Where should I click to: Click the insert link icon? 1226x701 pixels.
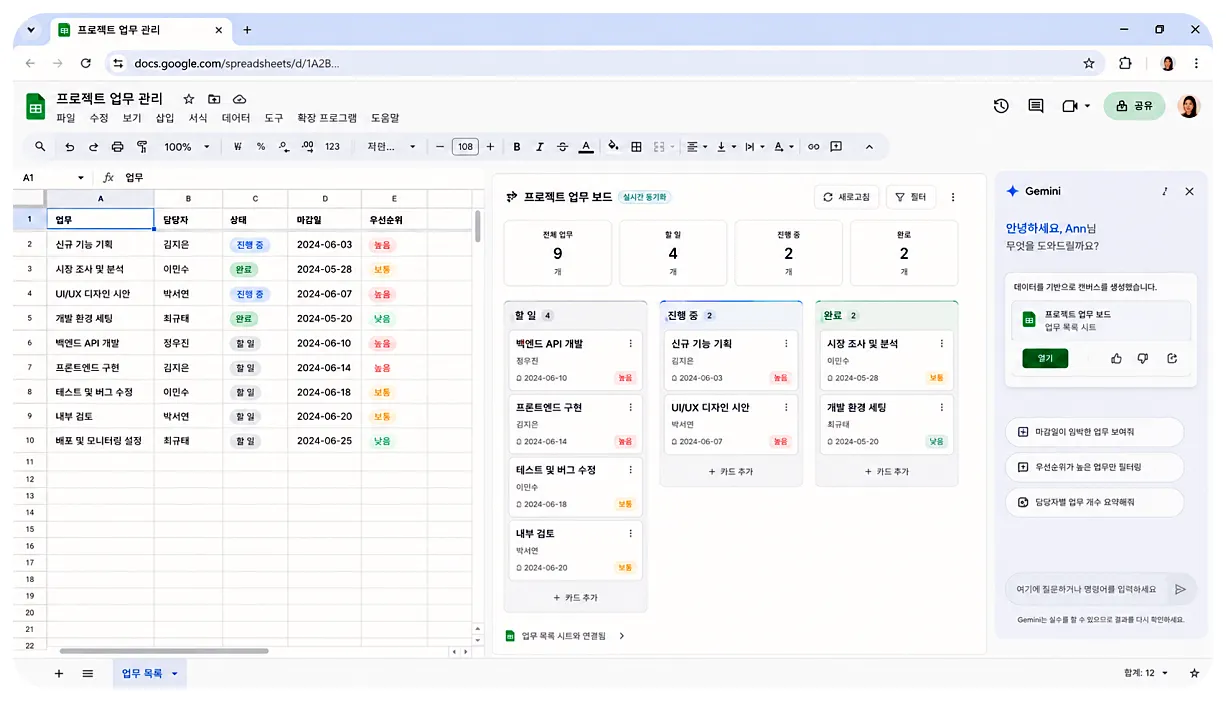[813, 147]
